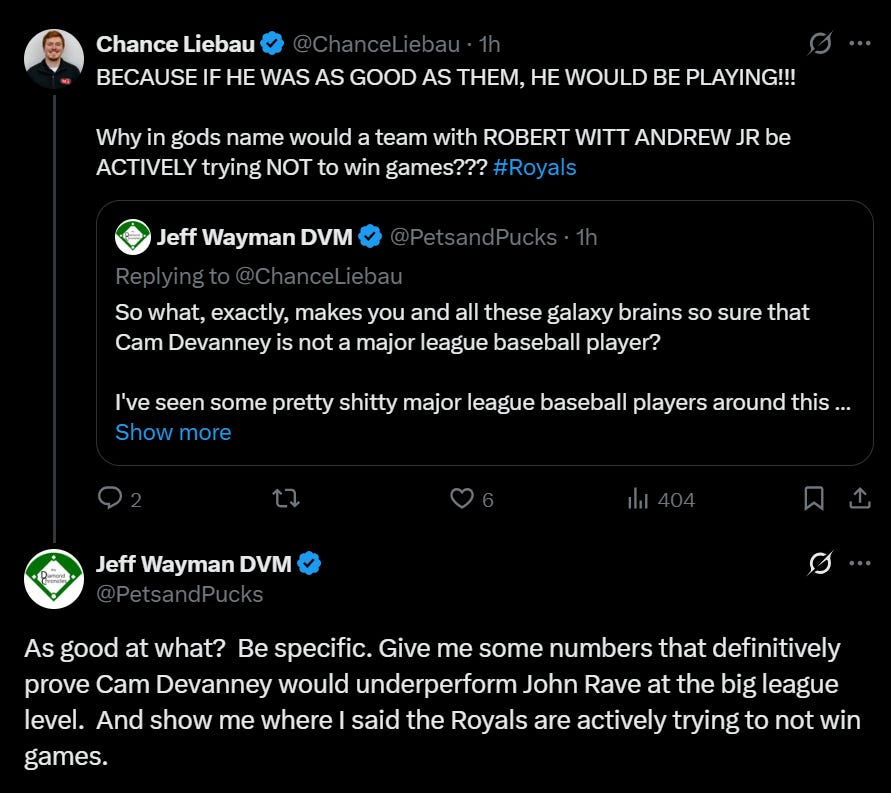Open more options menu on Jeff's reply
891x793 pixels.
859,564
